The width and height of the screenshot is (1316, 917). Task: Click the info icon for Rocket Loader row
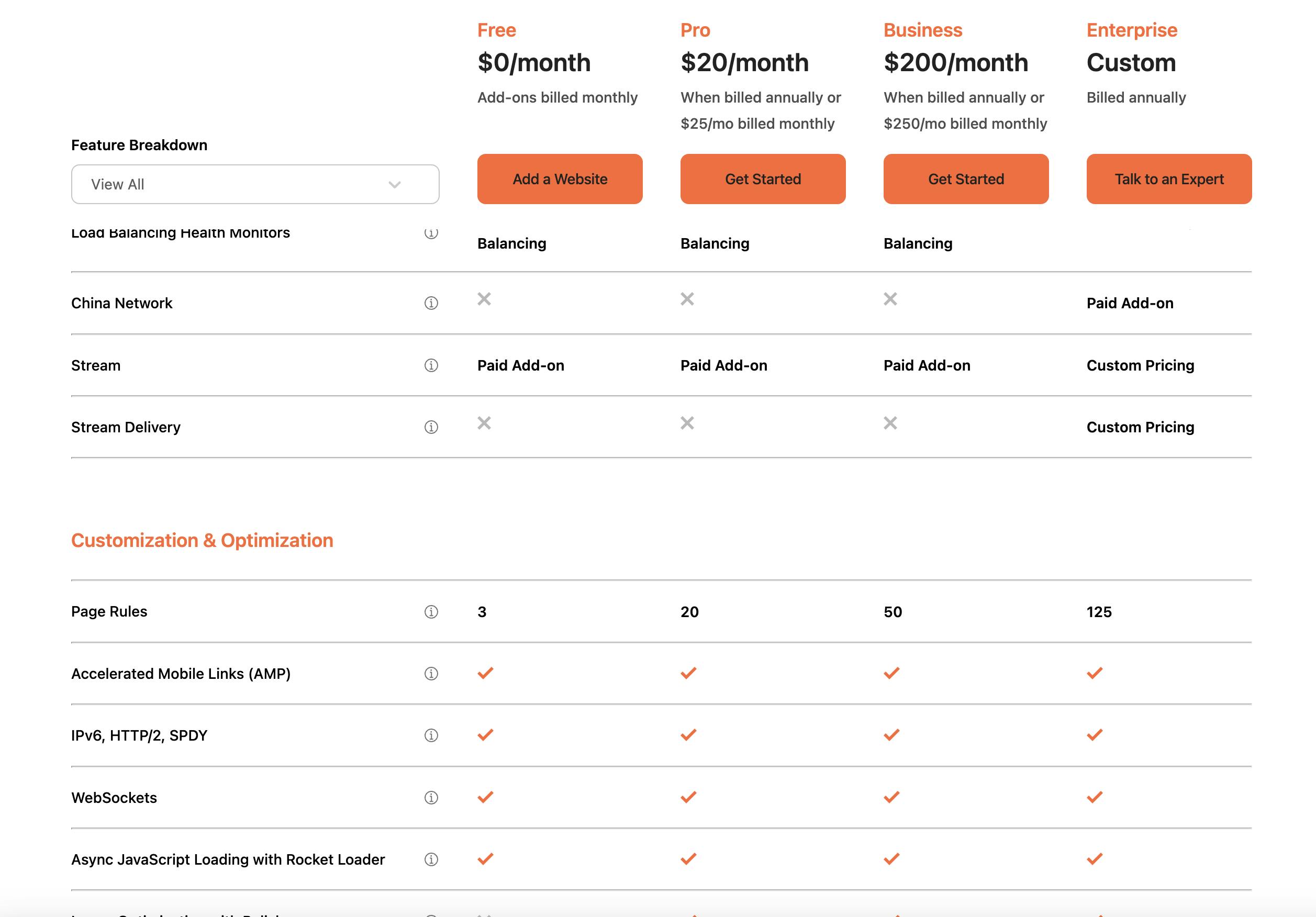tap(431, 859)
